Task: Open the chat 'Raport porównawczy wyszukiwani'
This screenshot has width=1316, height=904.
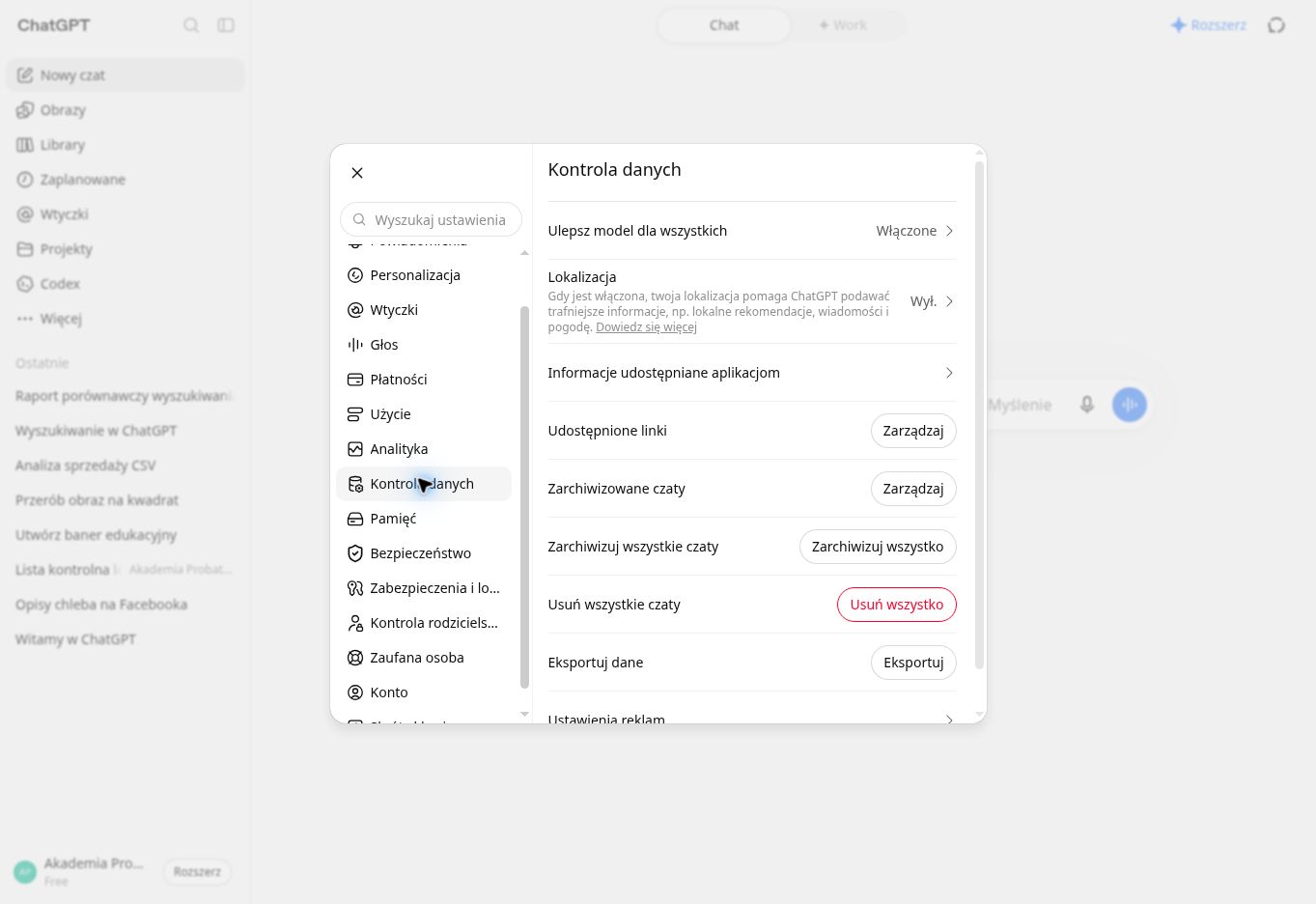Action: point(126,396)
